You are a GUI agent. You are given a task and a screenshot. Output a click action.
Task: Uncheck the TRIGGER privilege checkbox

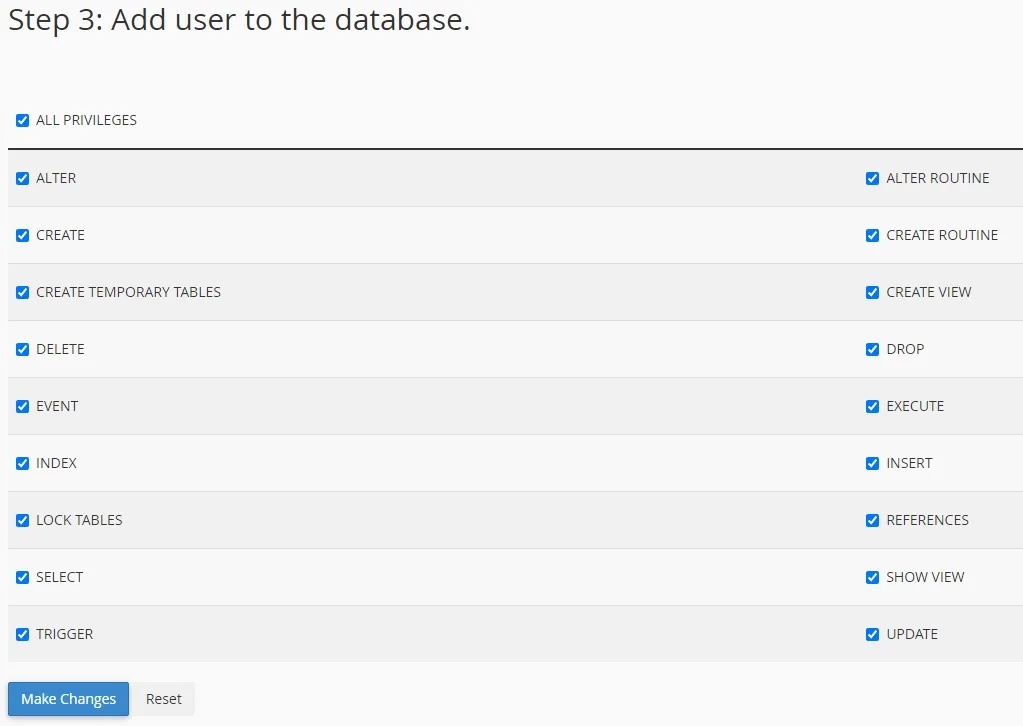(23, 635)
